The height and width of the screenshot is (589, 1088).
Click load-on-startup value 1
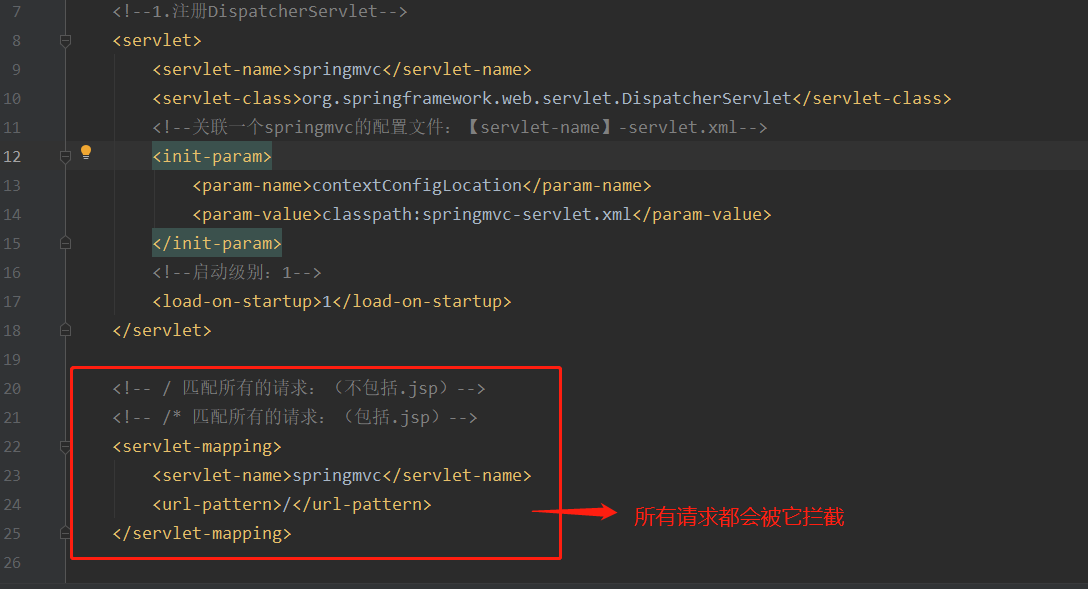[x=327, y=302]
